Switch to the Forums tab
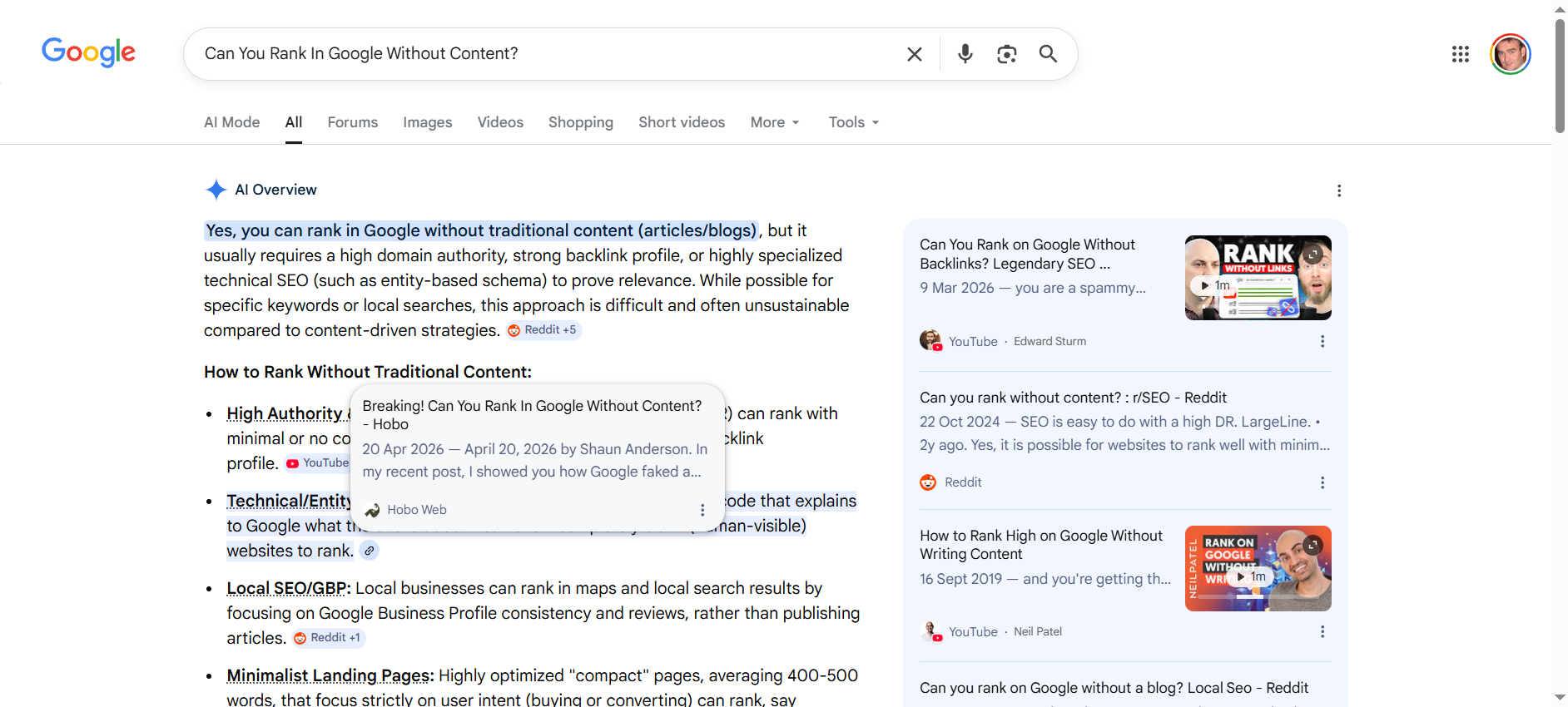 pyautogui.click(x=352, y=122)
